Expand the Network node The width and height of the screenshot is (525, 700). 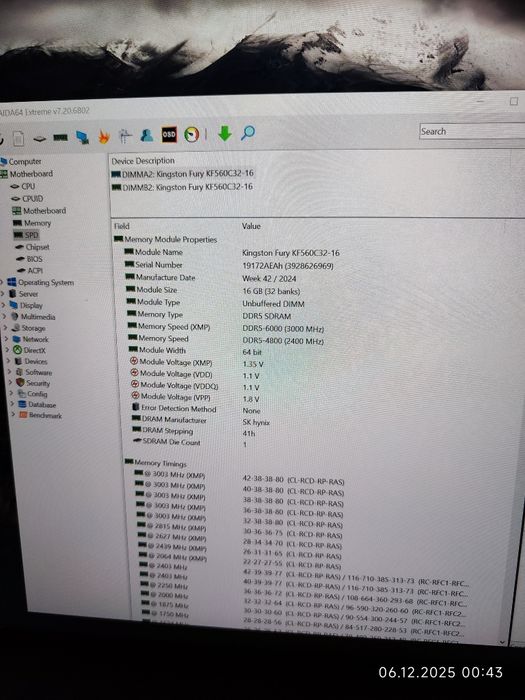[x=7, y=339]
